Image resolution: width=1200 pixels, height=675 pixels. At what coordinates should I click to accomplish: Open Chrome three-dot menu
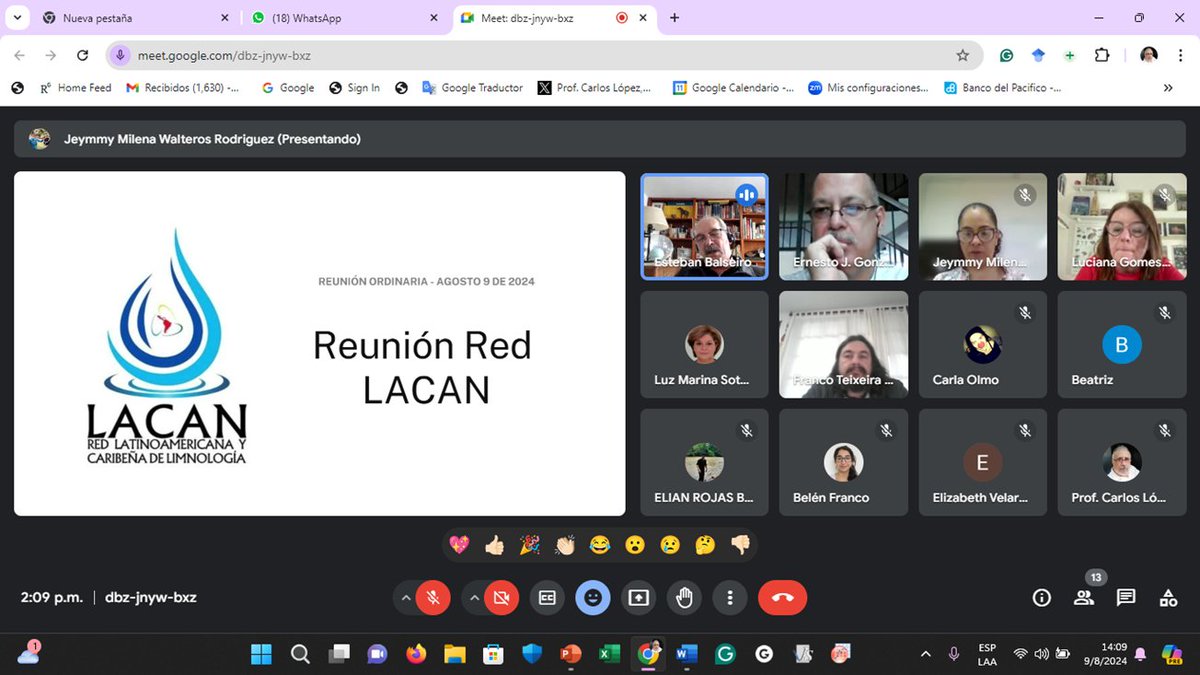point(1181,56)
